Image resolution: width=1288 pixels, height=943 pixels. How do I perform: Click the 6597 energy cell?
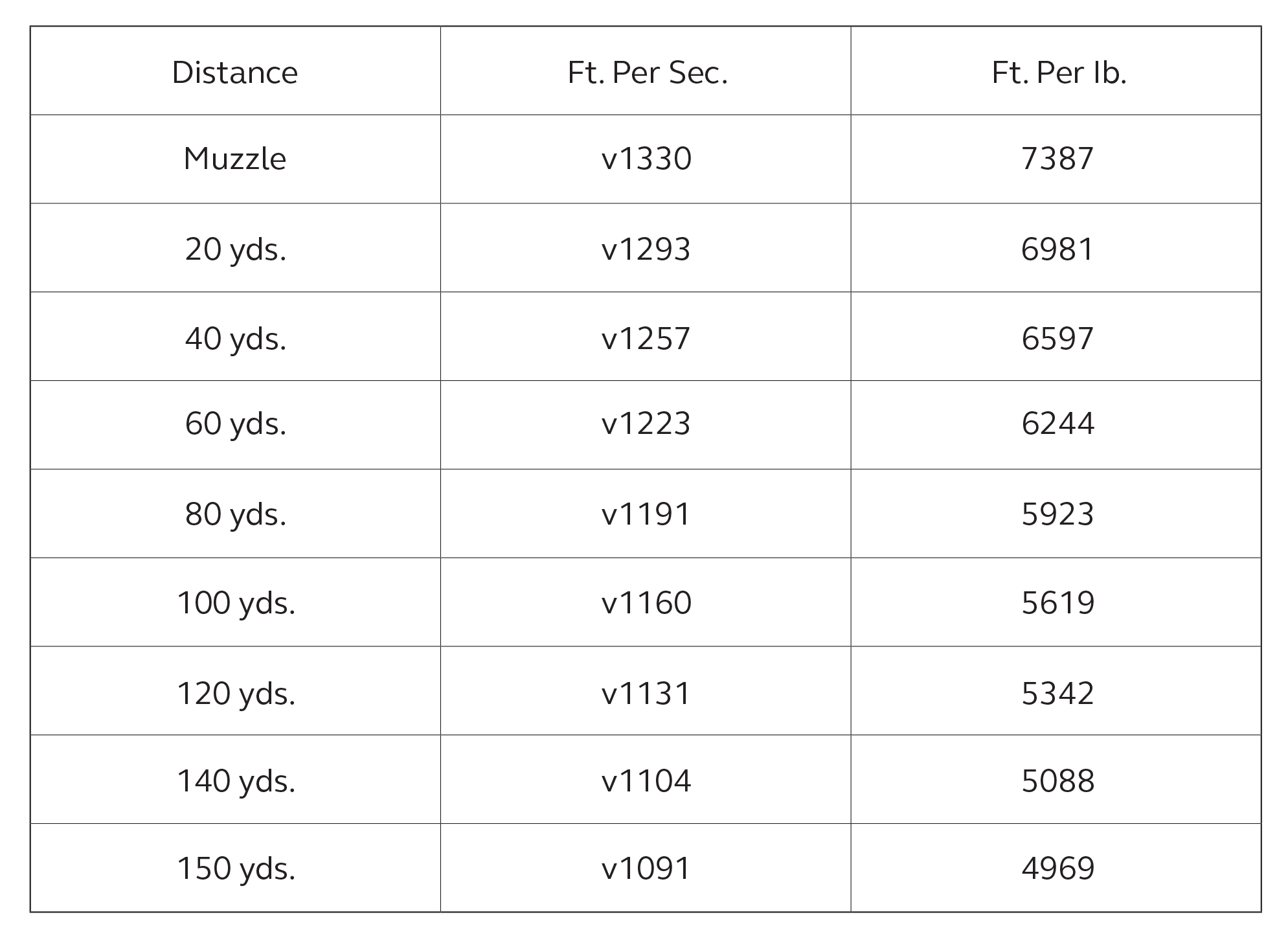[1056, 337]
